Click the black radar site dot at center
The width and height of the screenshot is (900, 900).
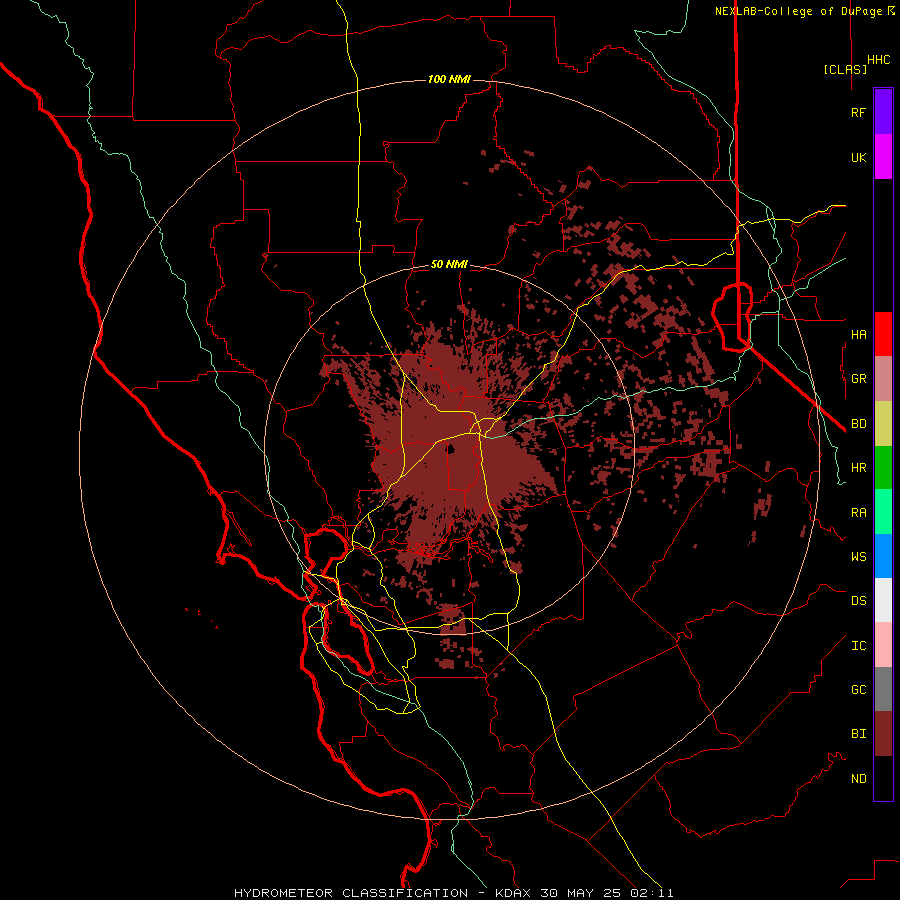pyautogui.click(x=450, y=449)
